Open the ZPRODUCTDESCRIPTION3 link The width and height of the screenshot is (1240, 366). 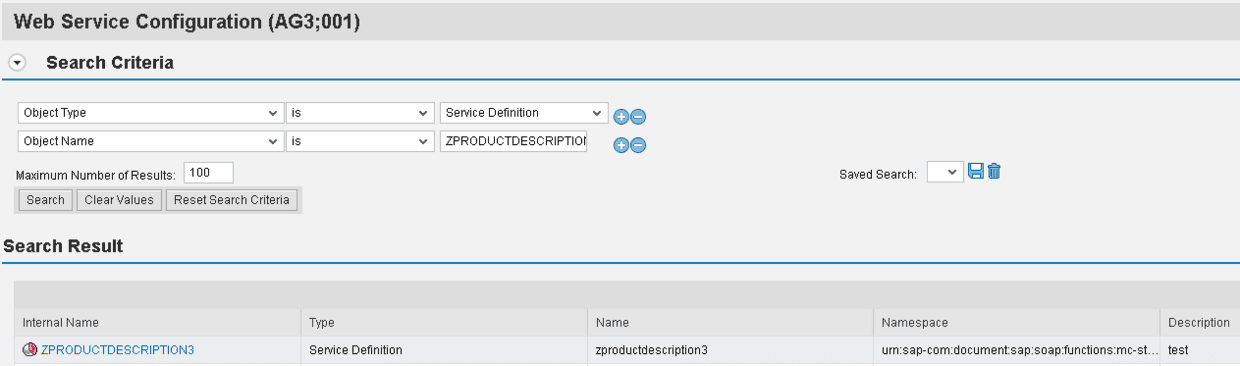[x=118, y=350]
